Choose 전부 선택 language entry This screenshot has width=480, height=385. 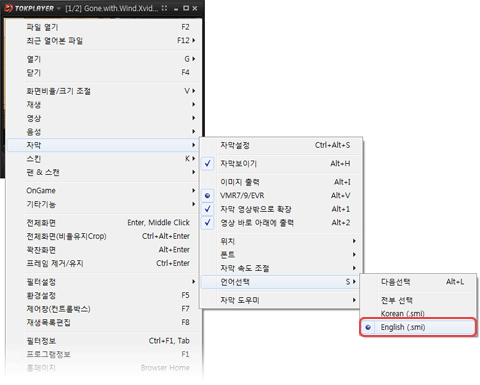click(x=418, y=300)
